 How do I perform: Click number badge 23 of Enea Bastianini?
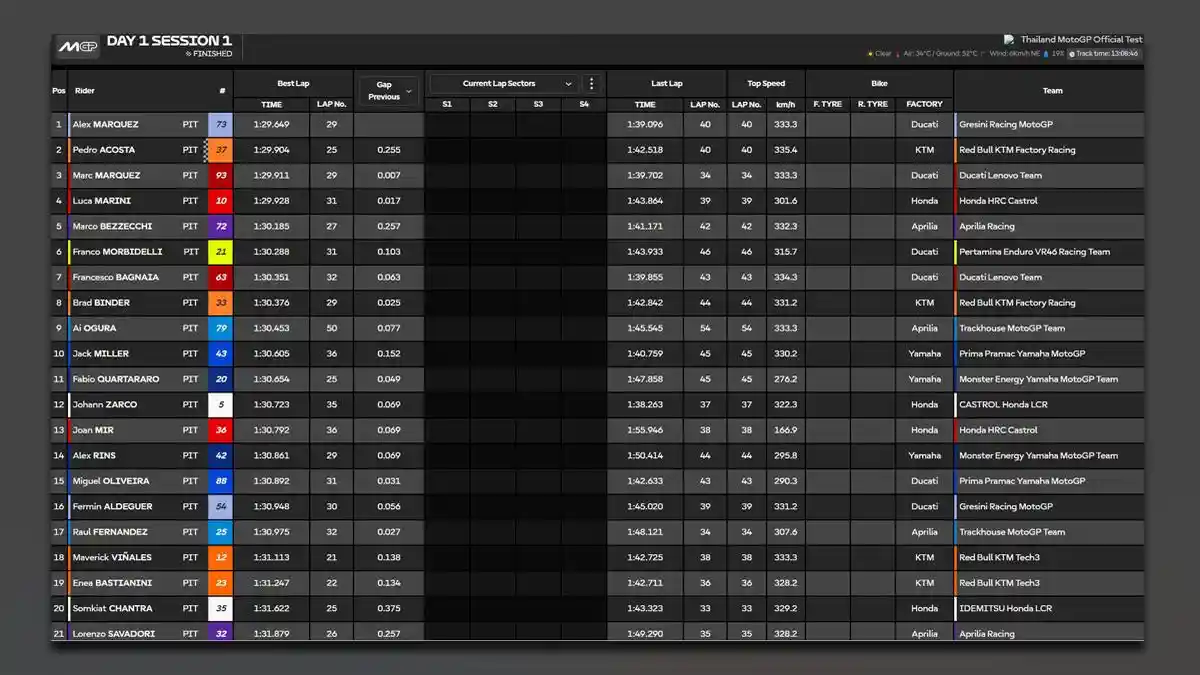(221, 583)
